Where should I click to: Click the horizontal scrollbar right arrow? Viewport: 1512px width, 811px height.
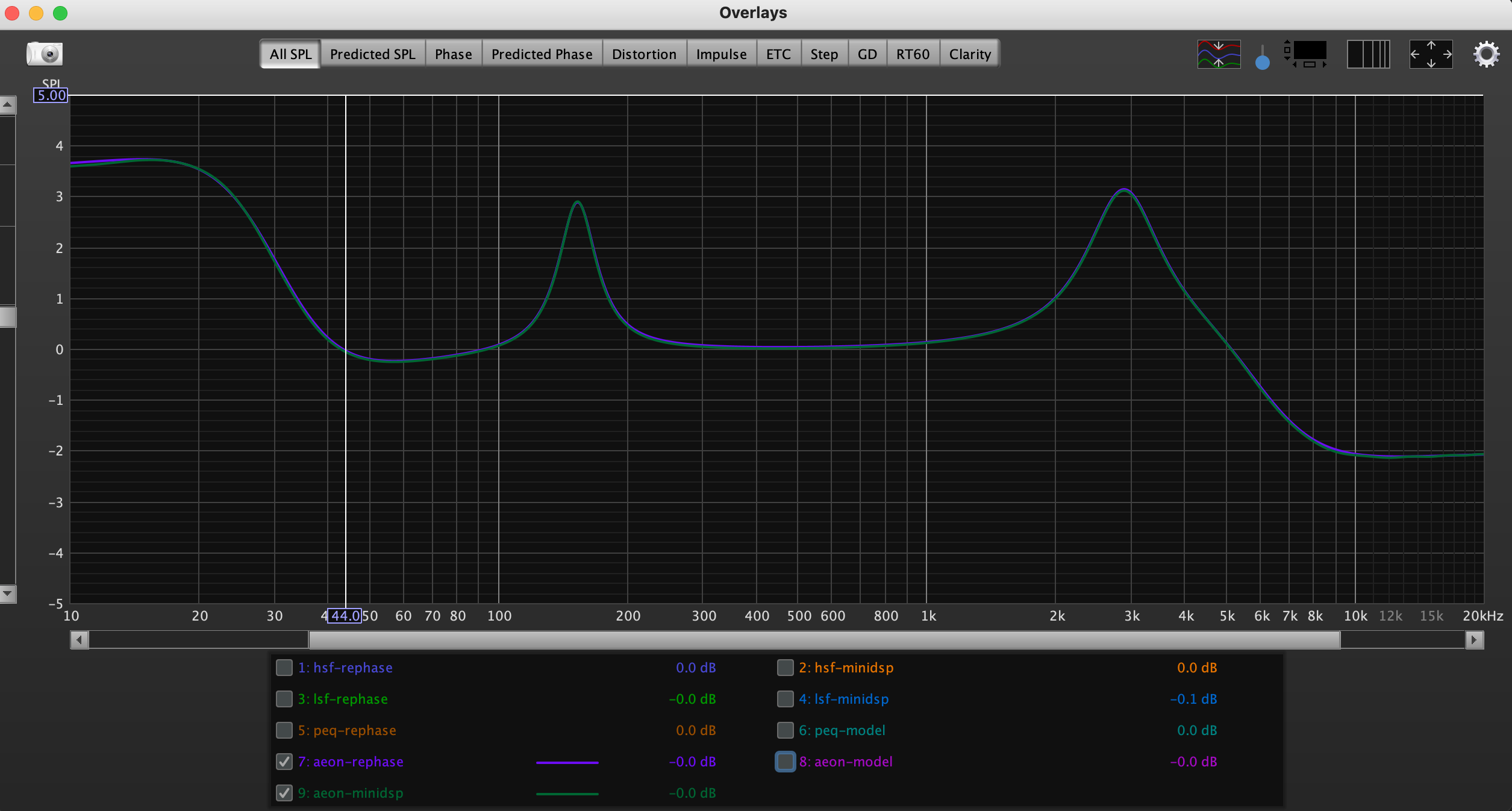(1474, 640)
